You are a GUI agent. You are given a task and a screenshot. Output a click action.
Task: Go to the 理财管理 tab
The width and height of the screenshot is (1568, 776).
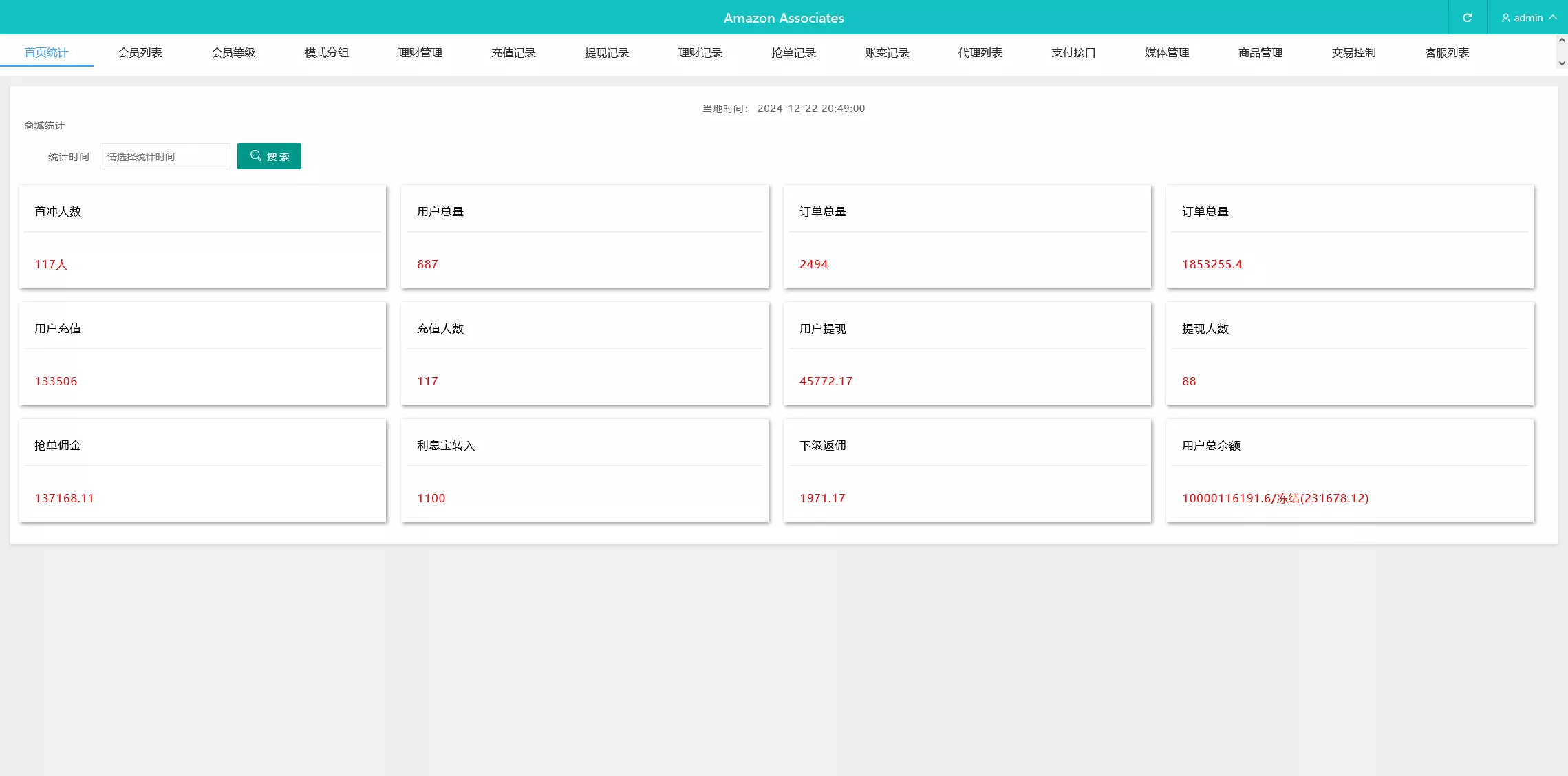click(x=420, y=53)
